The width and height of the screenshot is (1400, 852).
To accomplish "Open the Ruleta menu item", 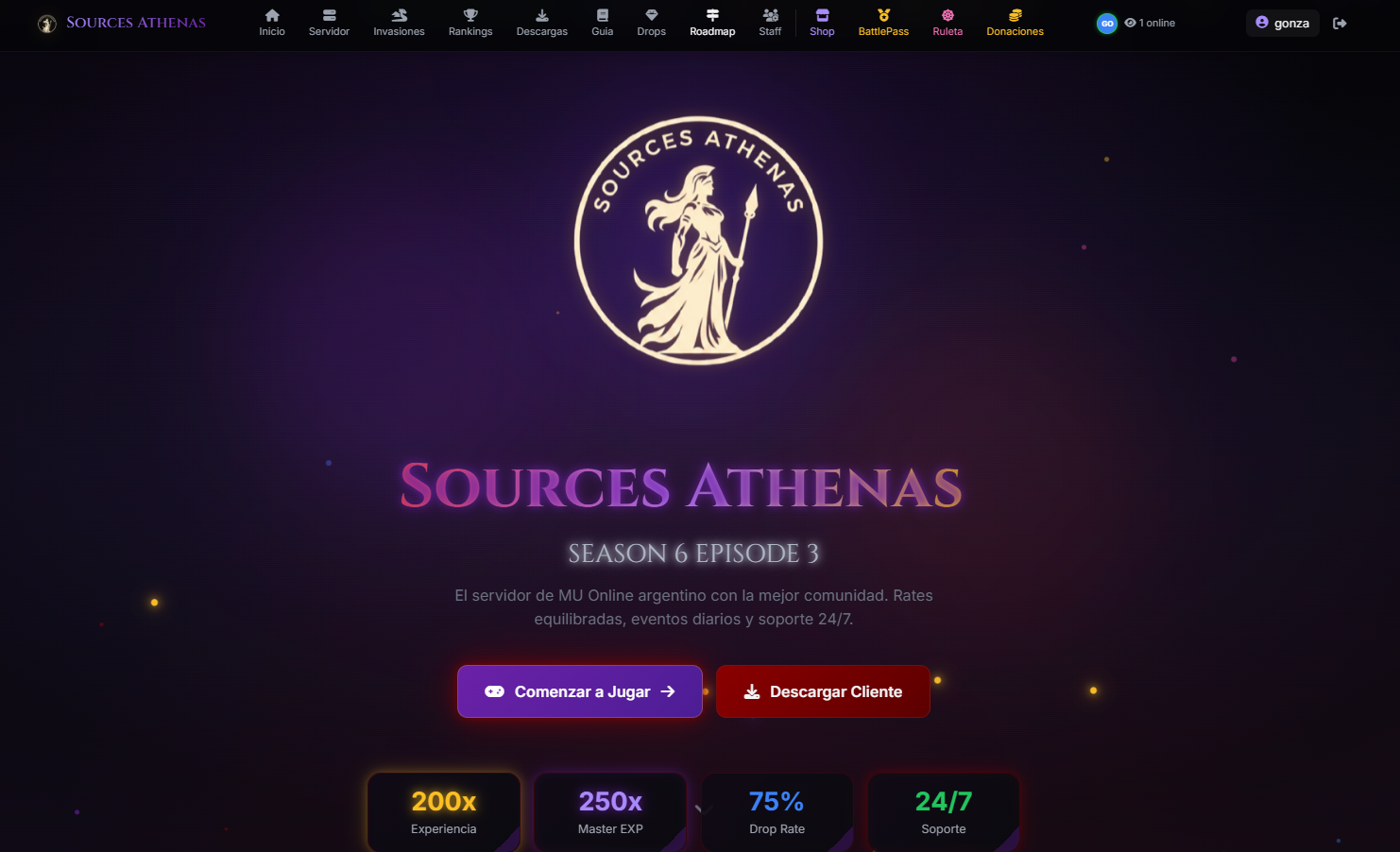I will pos(948,23).
